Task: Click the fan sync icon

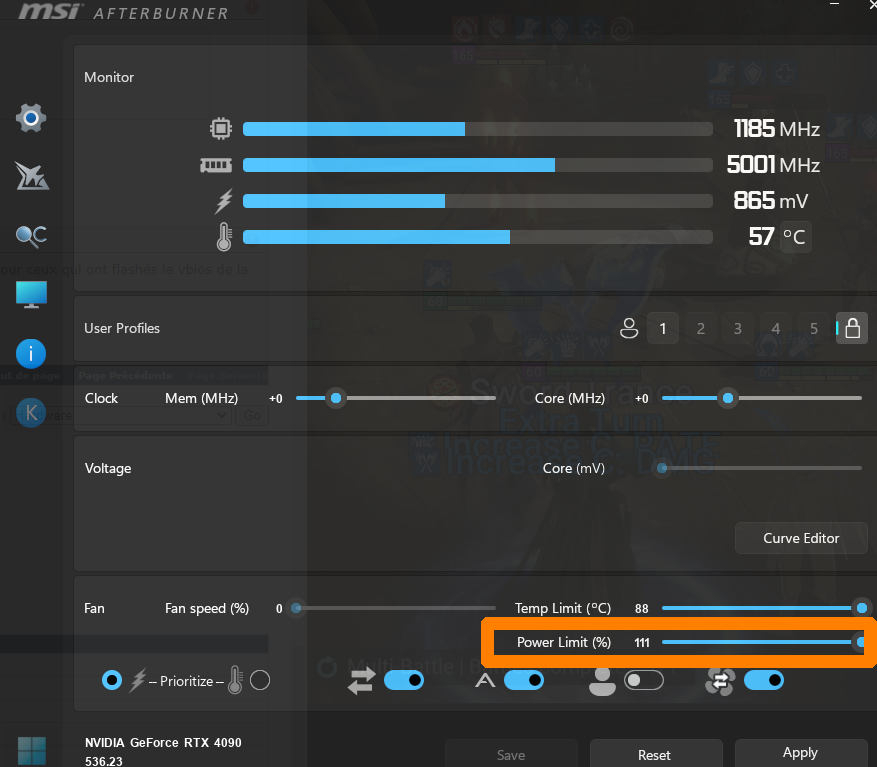Action: (720, 681)
